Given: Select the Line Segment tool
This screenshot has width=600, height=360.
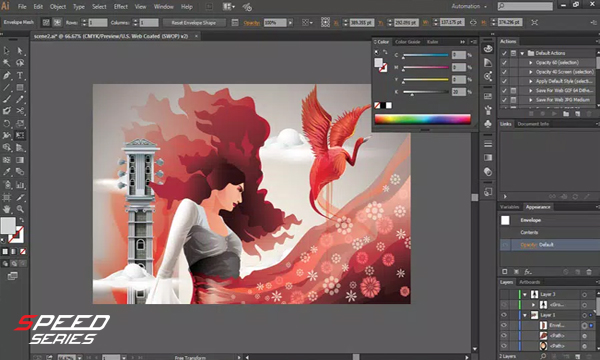Looking at the screenshot, I should (x=7, y=88).
